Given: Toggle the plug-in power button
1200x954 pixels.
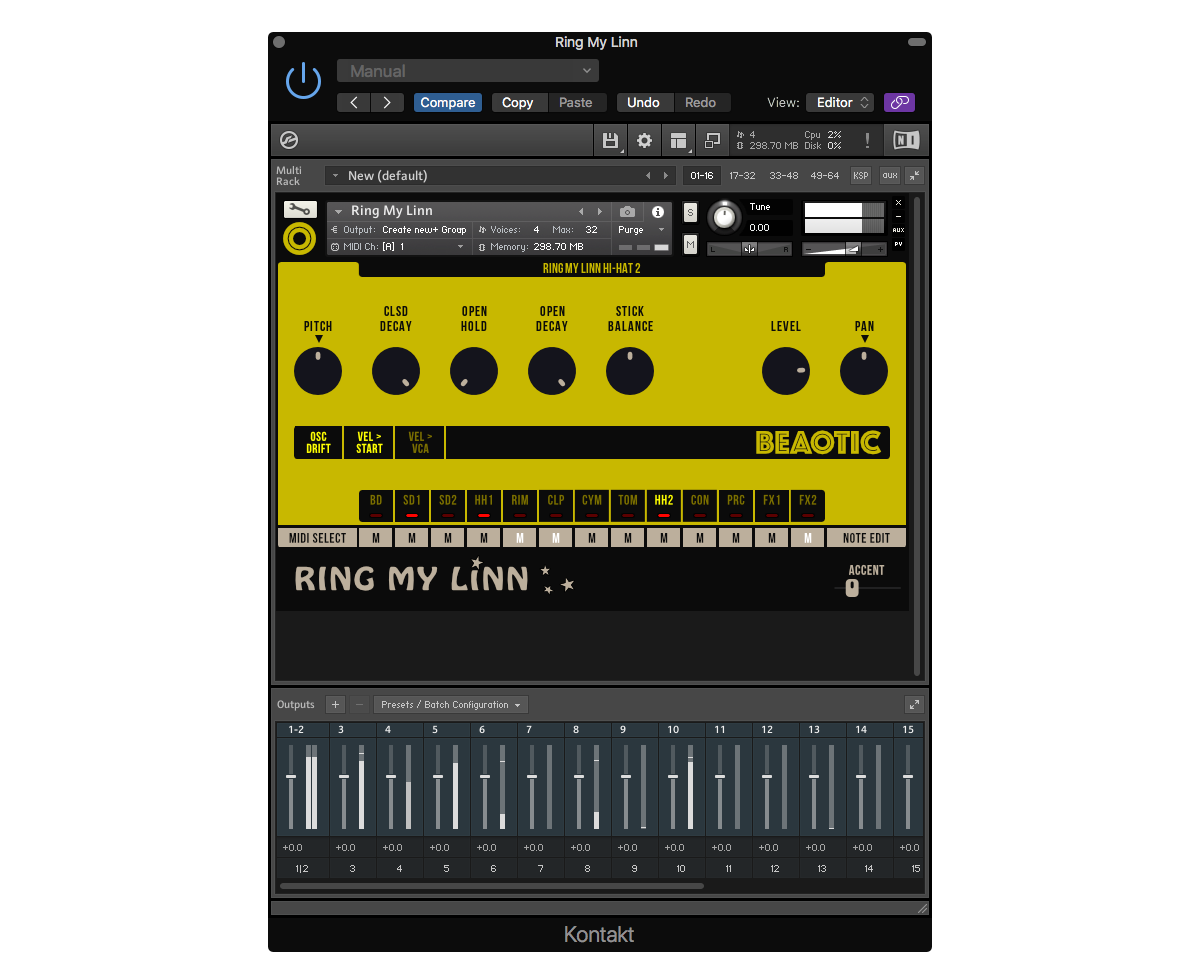Looking at the screenshot, I should 303,81.
